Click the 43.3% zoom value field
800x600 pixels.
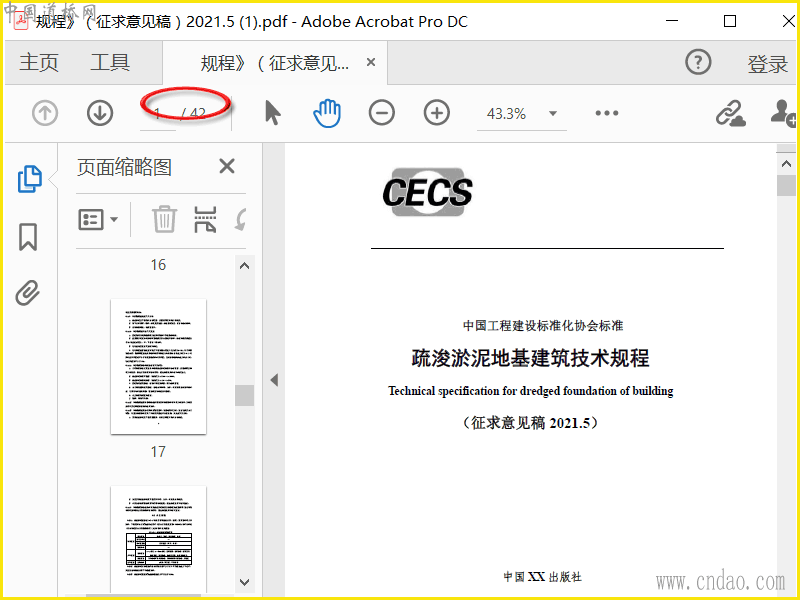[x=506, y=113]
